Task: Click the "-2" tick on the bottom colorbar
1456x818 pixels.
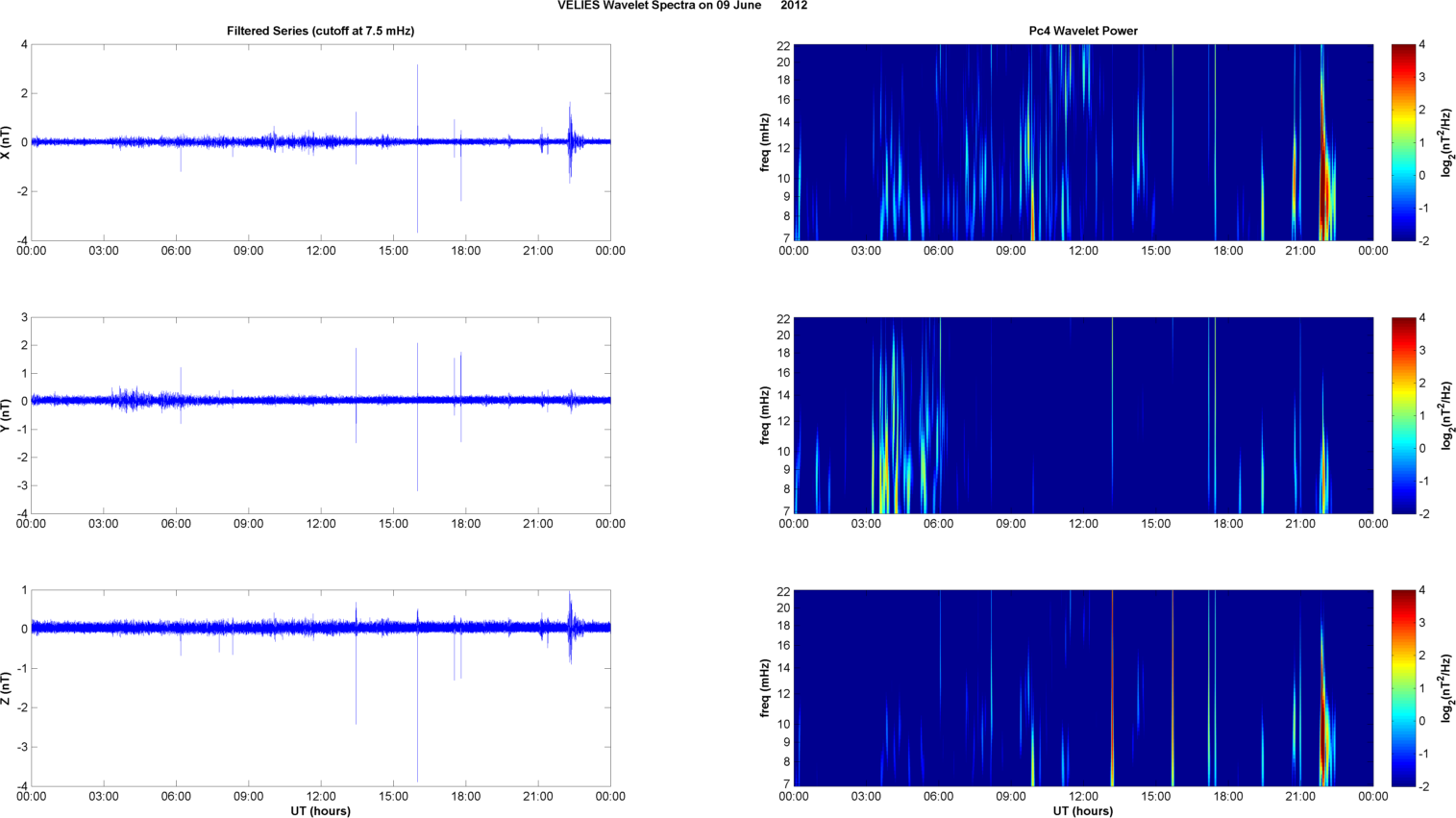Action: pyautogui.click(x=1424, y=786)
